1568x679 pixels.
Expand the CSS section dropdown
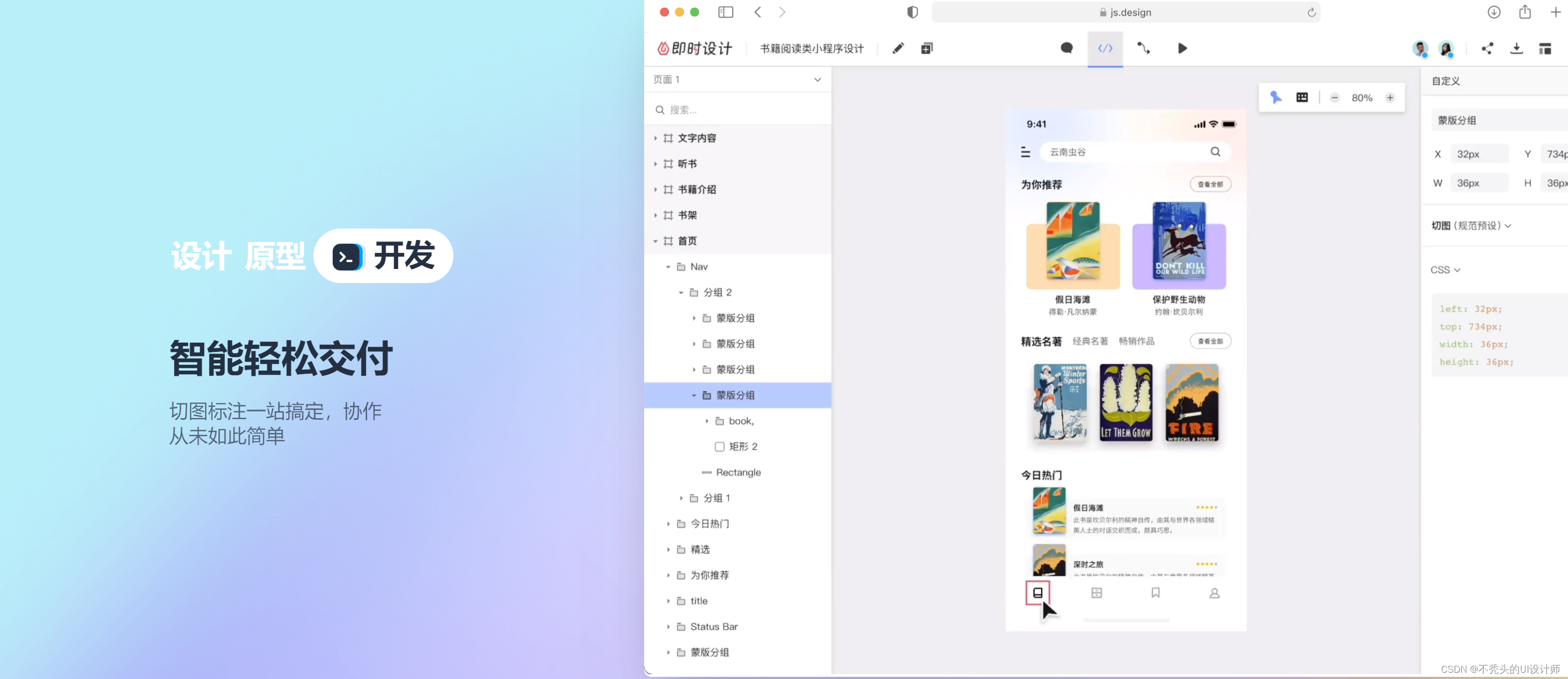1445,270
